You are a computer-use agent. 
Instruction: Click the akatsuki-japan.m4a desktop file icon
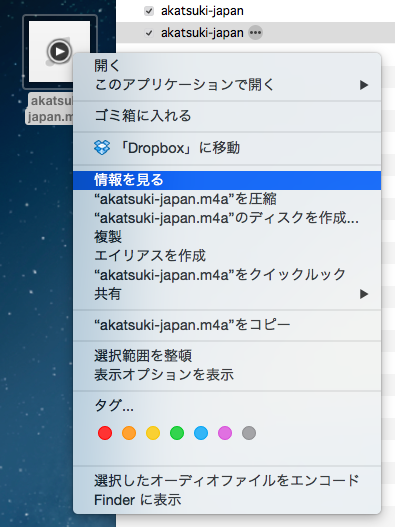(x=60, y=52)
